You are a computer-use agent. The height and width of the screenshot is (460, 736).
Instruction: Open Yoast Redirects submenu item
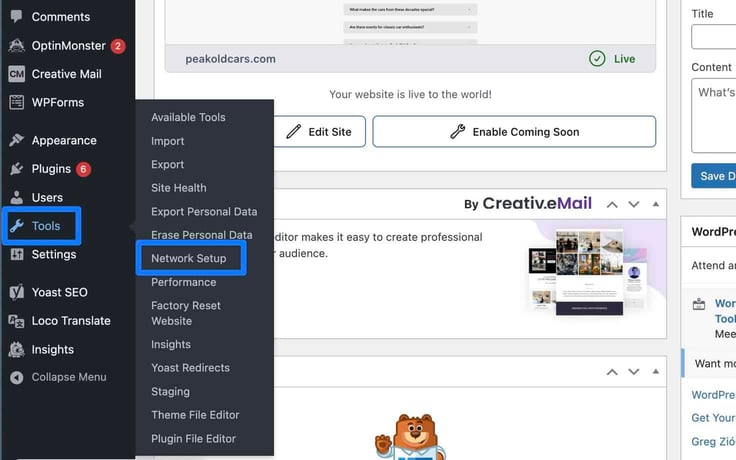coord(191,368)
